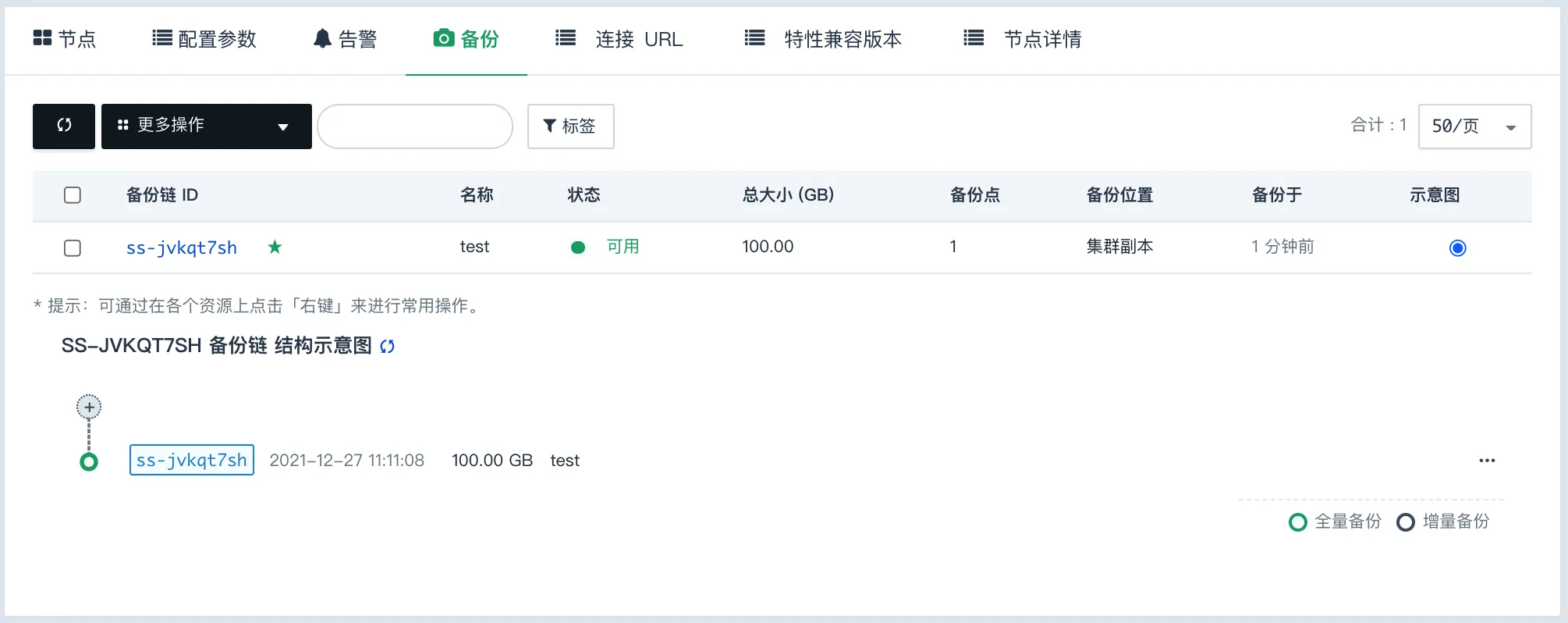Click the bell icon on 告警 tab
Viewport: 1568px width, 623px height.
[322, 38]
